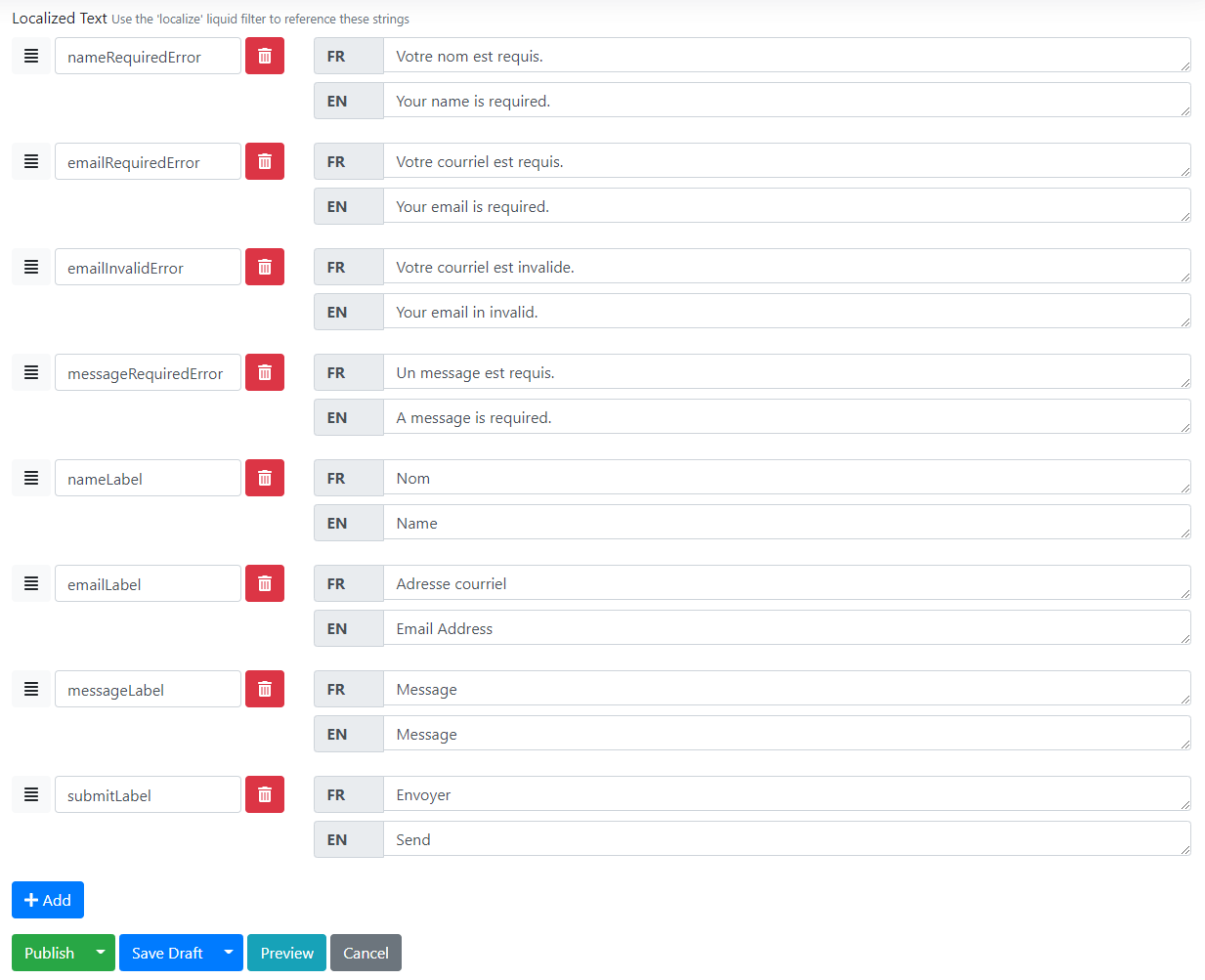Click the French field containing 'Envoyer'

tap(787, 794)
